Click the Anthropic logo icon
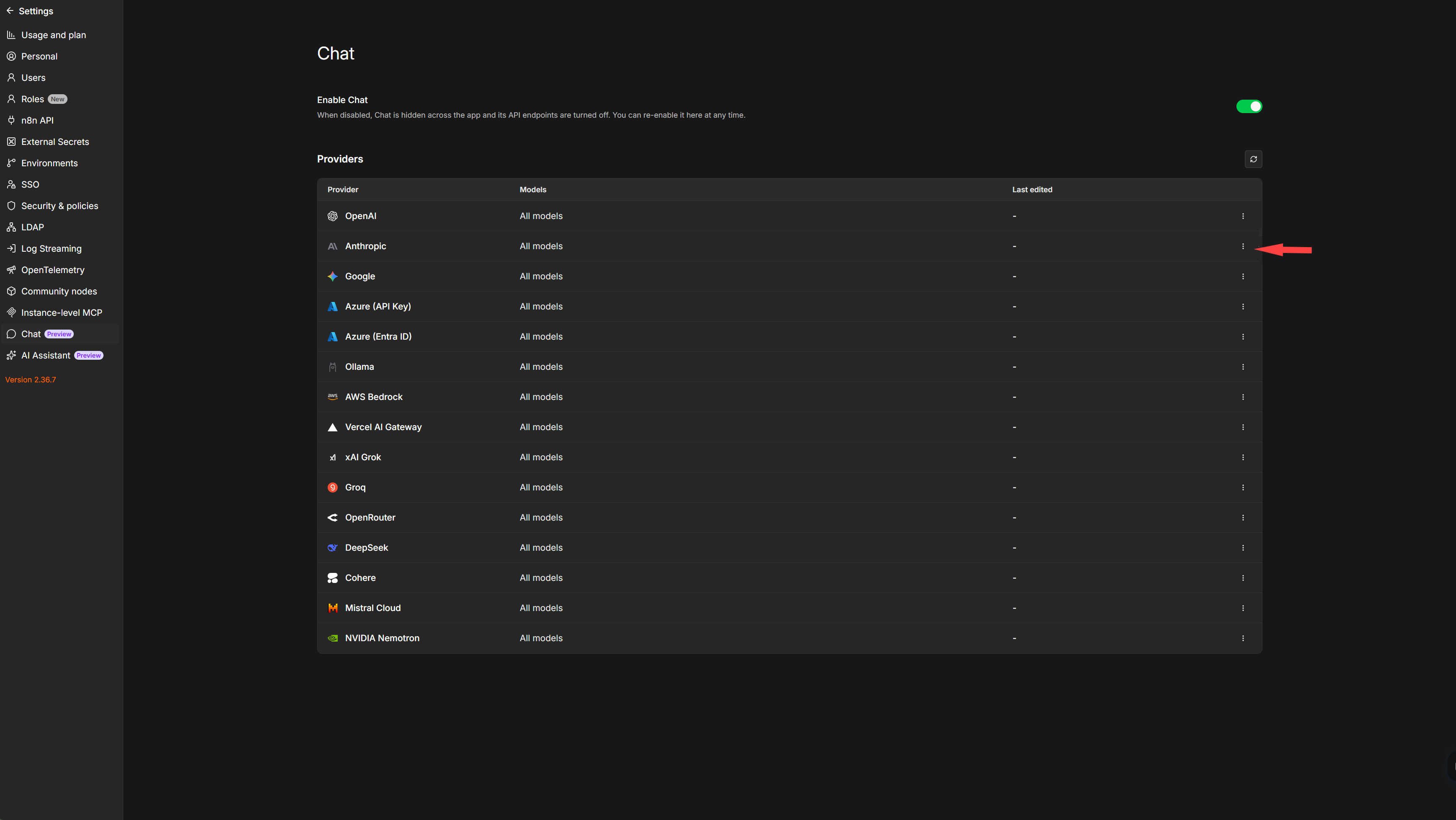Screen dimensions: 1456x820 click(332, 246)
